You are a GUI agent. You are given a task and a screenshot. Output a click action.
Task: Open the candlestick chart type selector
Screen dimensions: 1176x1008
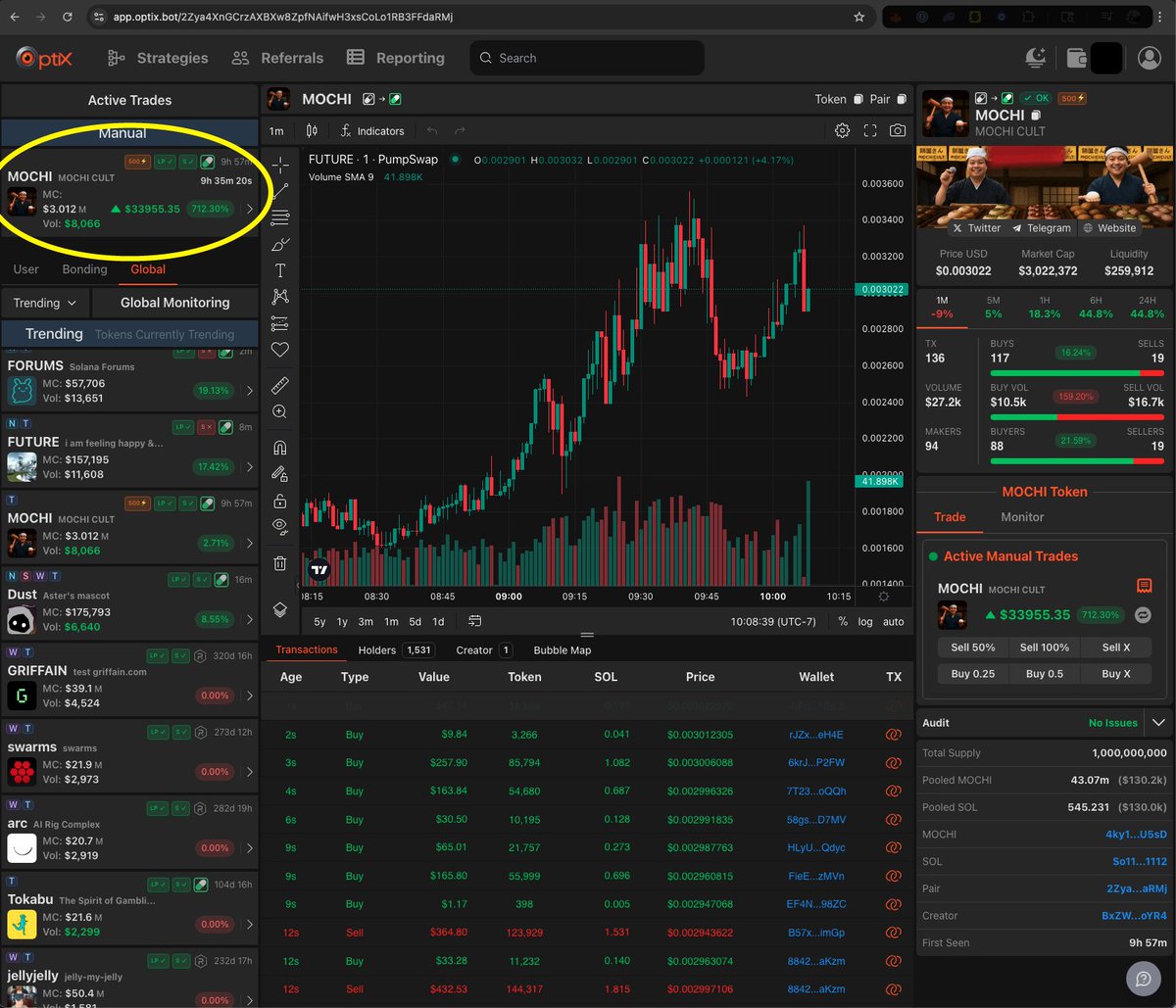(313, 130)
